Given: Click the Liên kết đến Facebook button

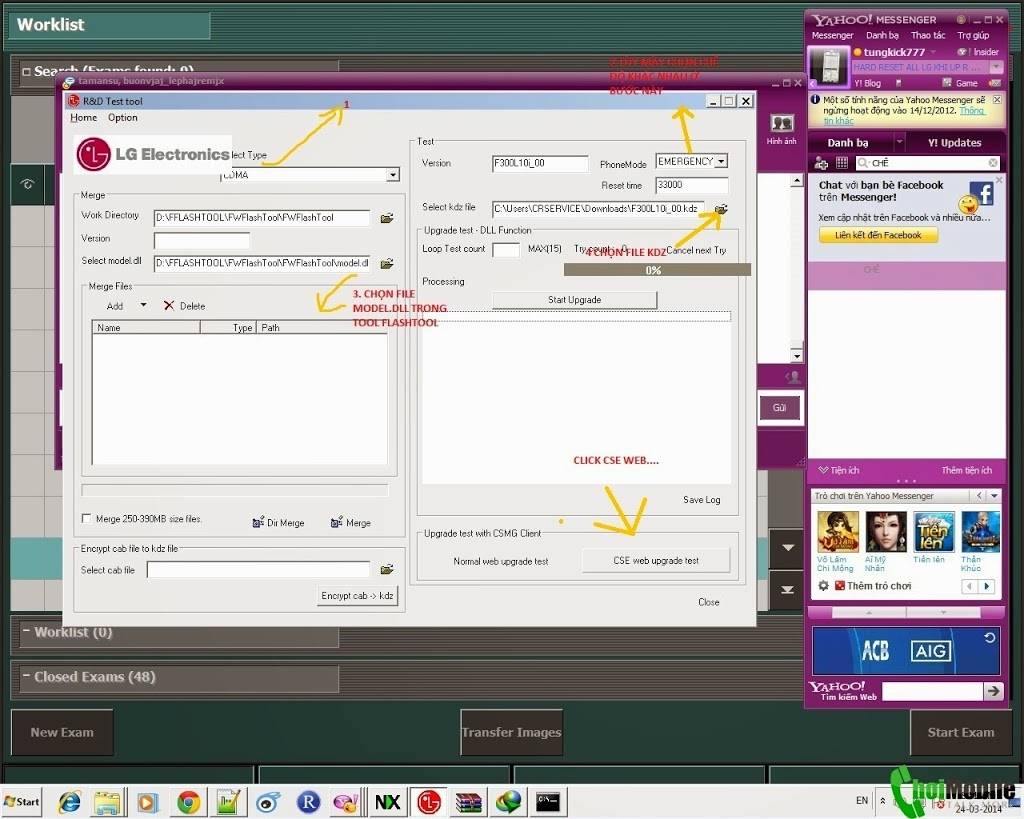Looking at the screenshot, I should [878, 235].
